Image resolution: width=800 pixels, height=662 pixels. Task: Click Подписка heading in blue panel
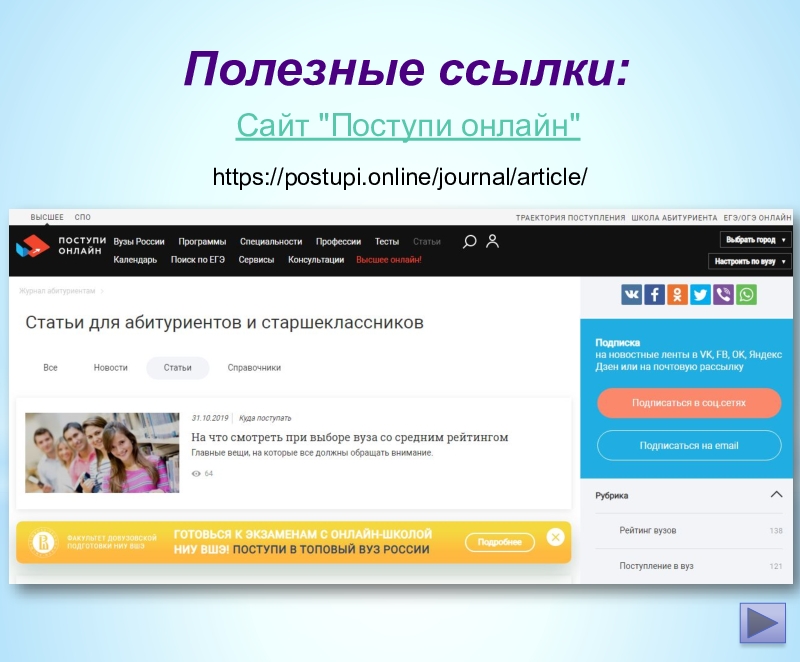click(x=617, y=343)
